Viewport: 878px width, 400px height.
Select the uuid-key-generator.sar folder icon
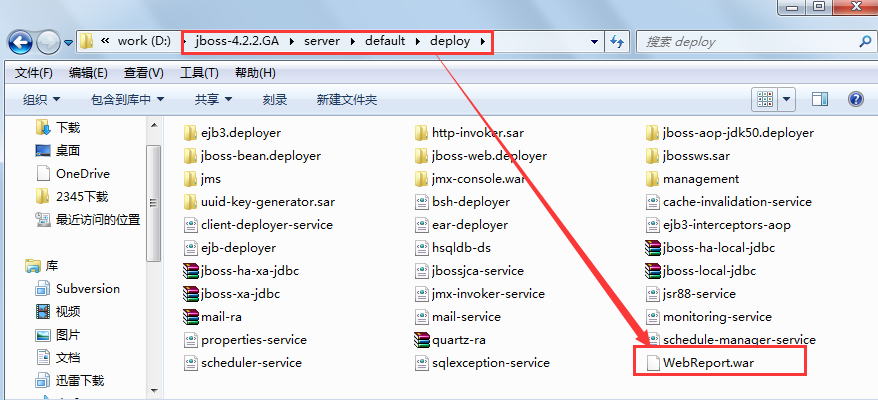(190, 202)
